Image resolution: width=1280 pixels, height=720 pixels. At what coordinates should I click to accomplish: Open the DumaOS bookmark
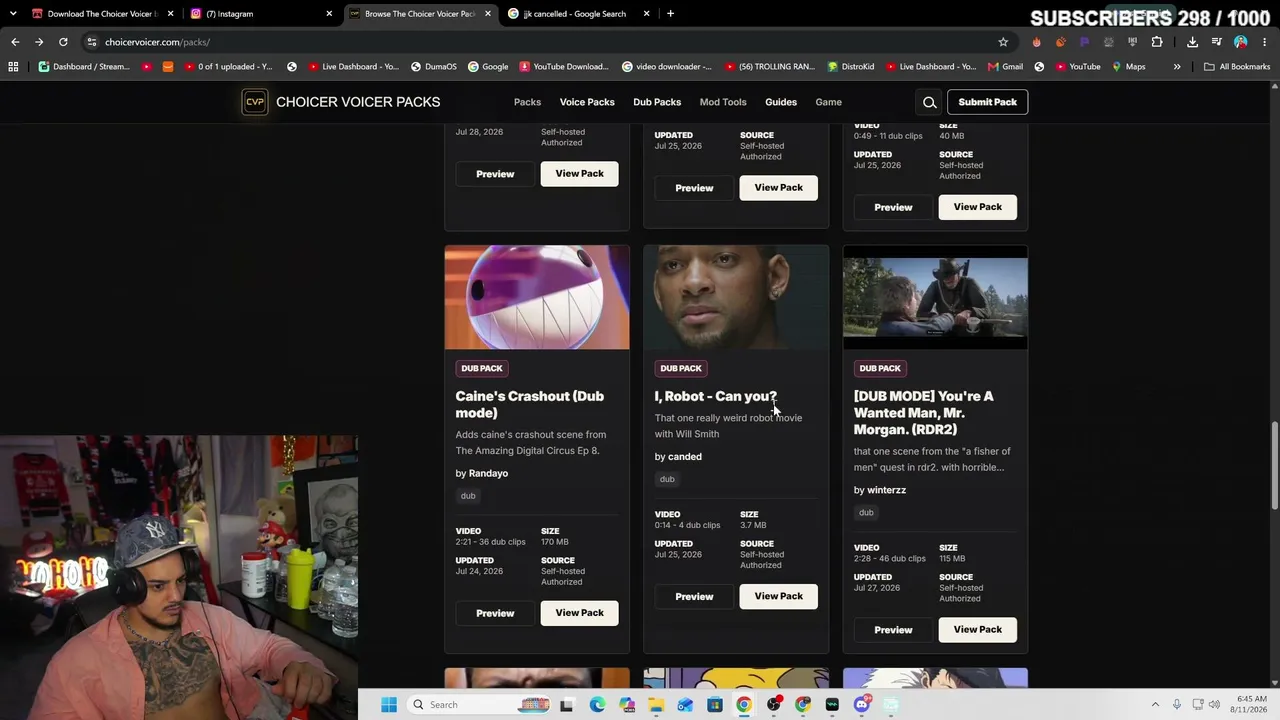(433, 67)
